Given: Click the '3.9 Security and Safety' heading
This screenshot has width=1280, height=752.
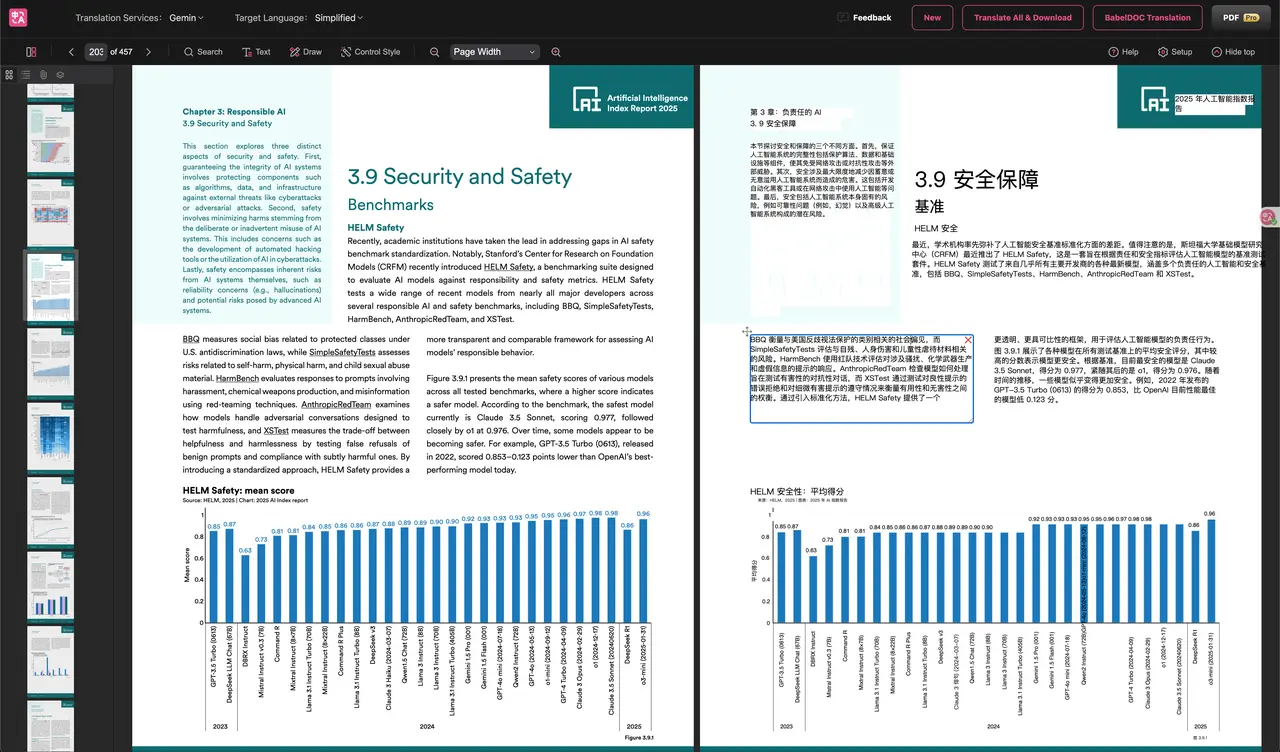Looking at the screenshot, I should (460, 177).
